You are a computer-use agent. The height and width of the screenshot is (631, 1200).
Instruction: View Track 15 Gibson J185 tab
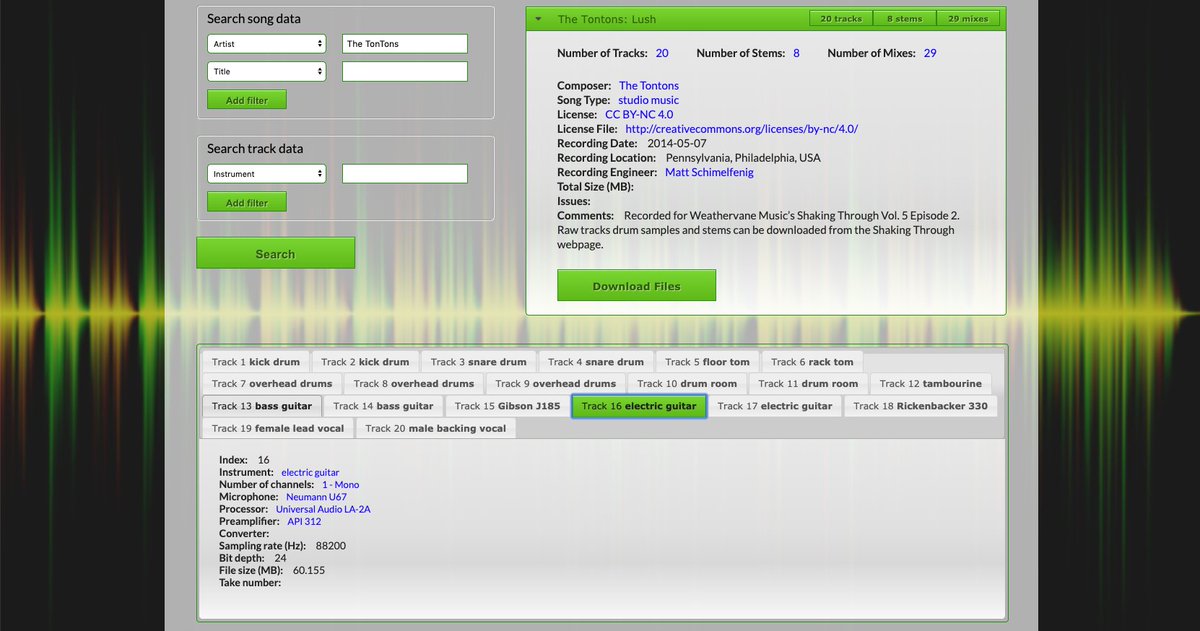coord(507,406)
